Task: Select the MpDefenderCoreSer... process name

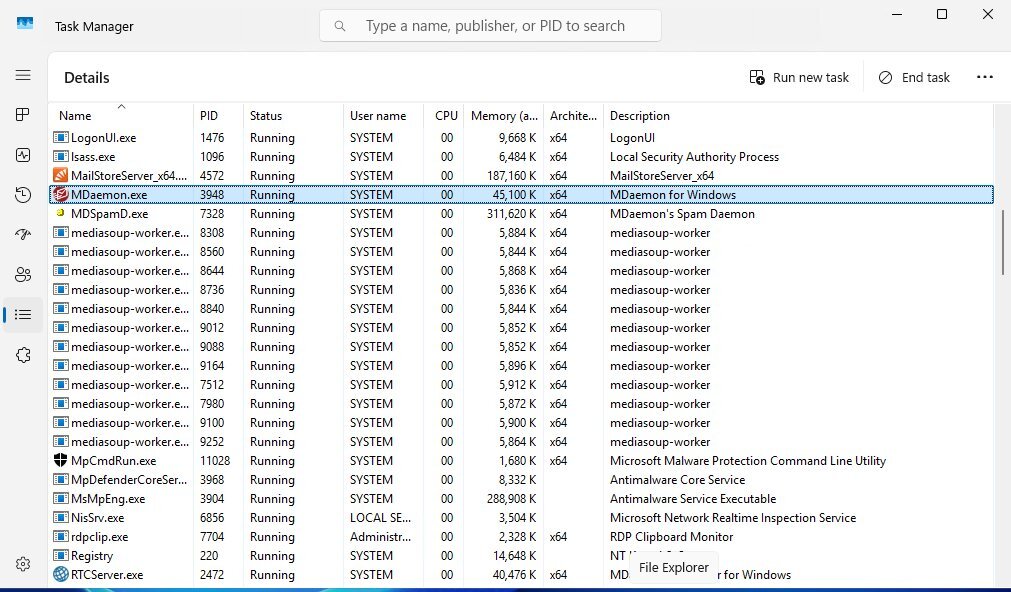Action: click(x=129, y=480)
